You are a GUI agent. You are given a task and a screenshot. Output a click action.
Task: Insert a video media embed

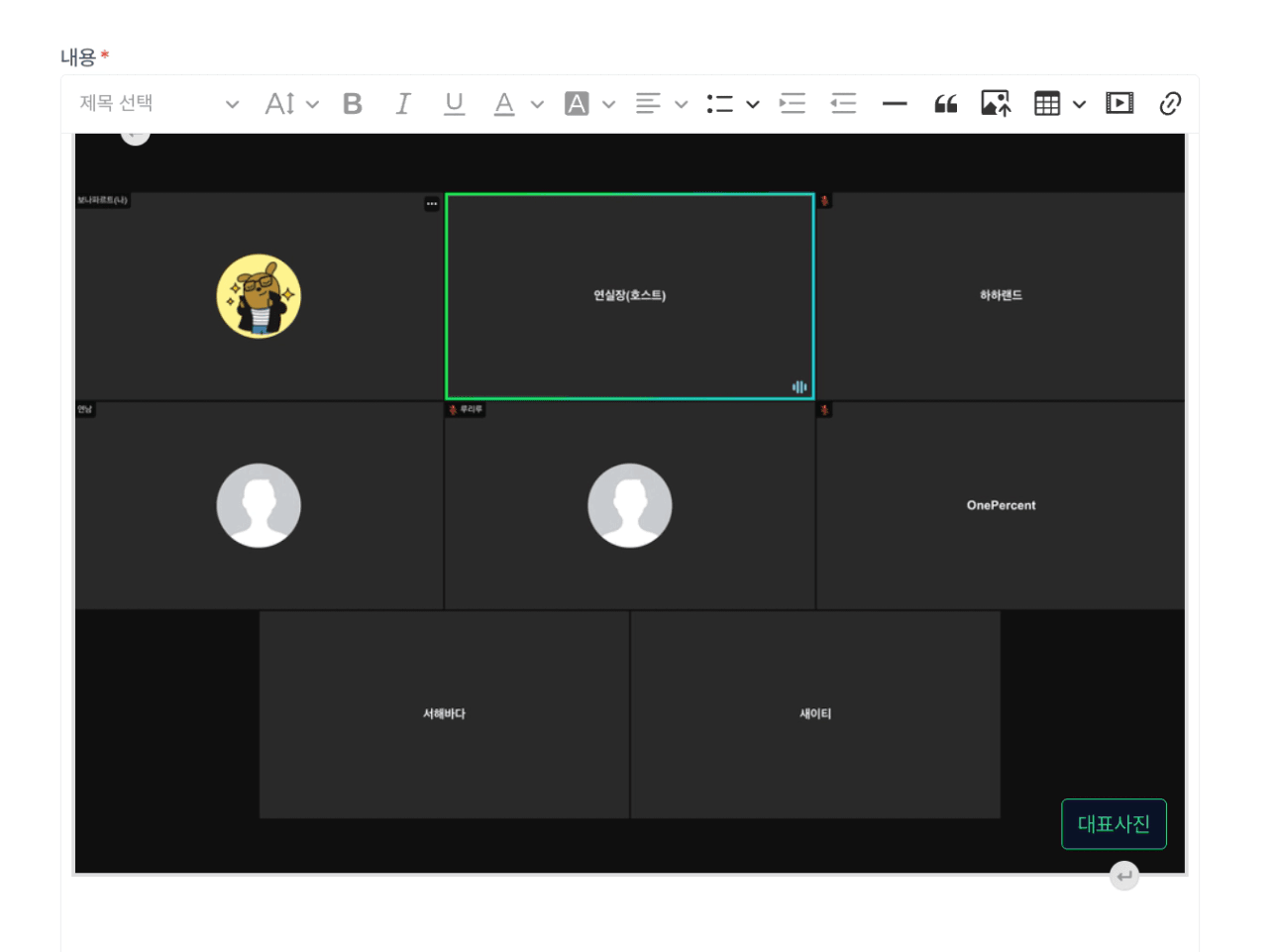point(1119,104)
